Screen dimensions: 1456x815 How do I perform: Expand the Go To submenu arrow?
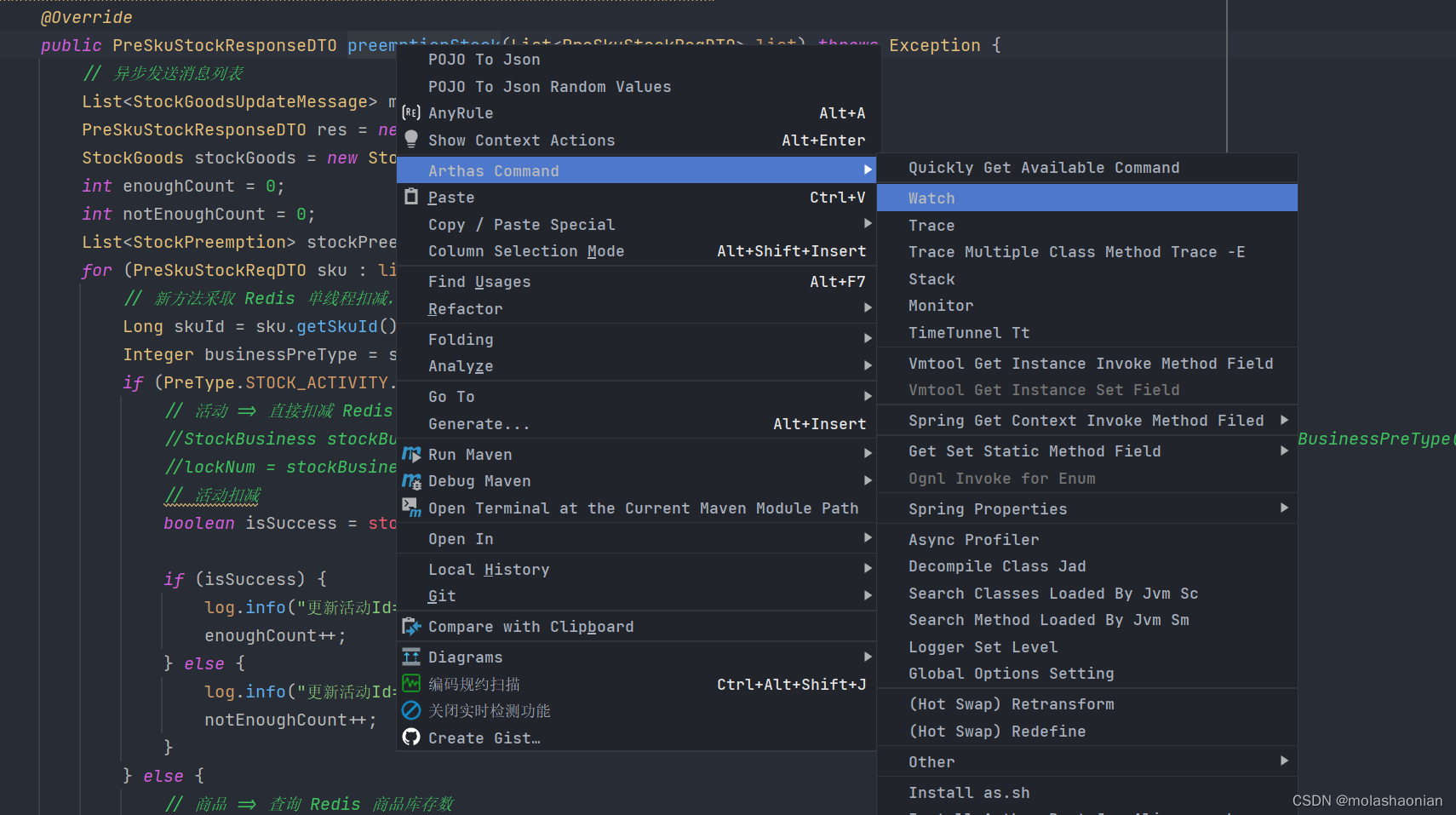pos(868,396)
